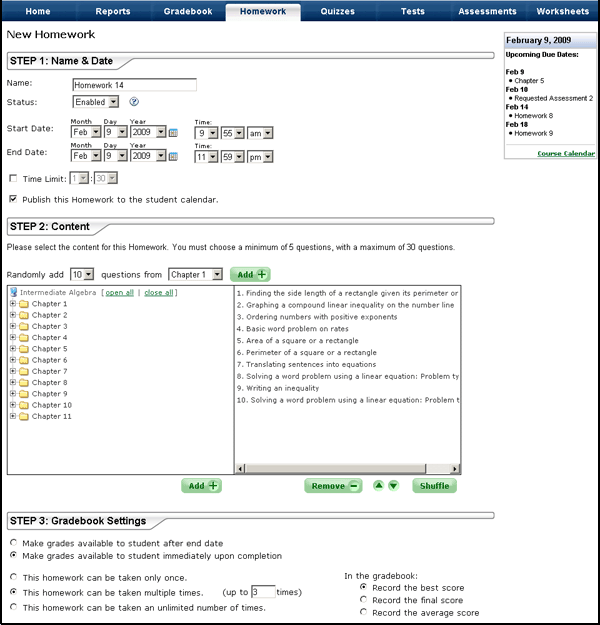Click the Remove button

333,485
